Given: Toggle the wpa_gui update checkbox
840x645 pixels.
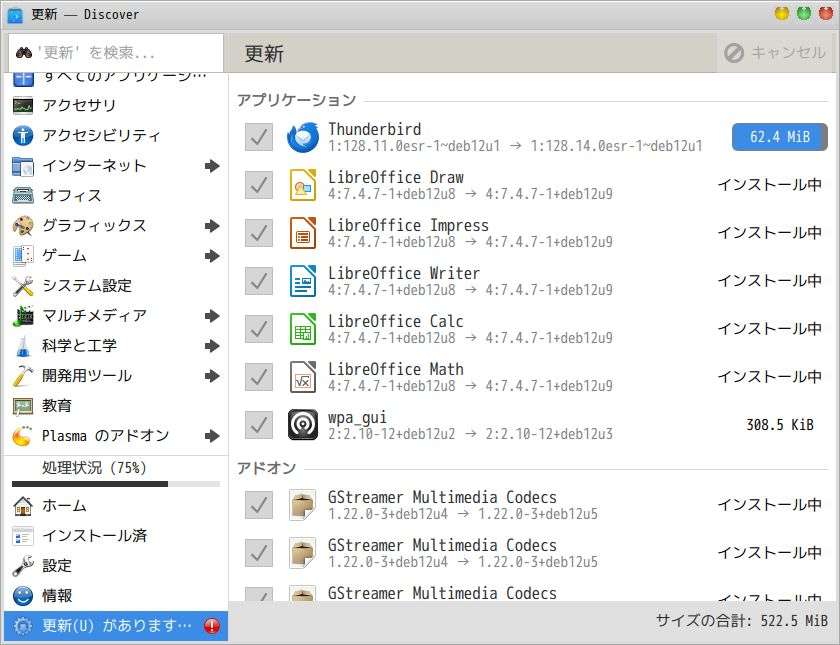Looking at the screenshot, I should (259, 425).
